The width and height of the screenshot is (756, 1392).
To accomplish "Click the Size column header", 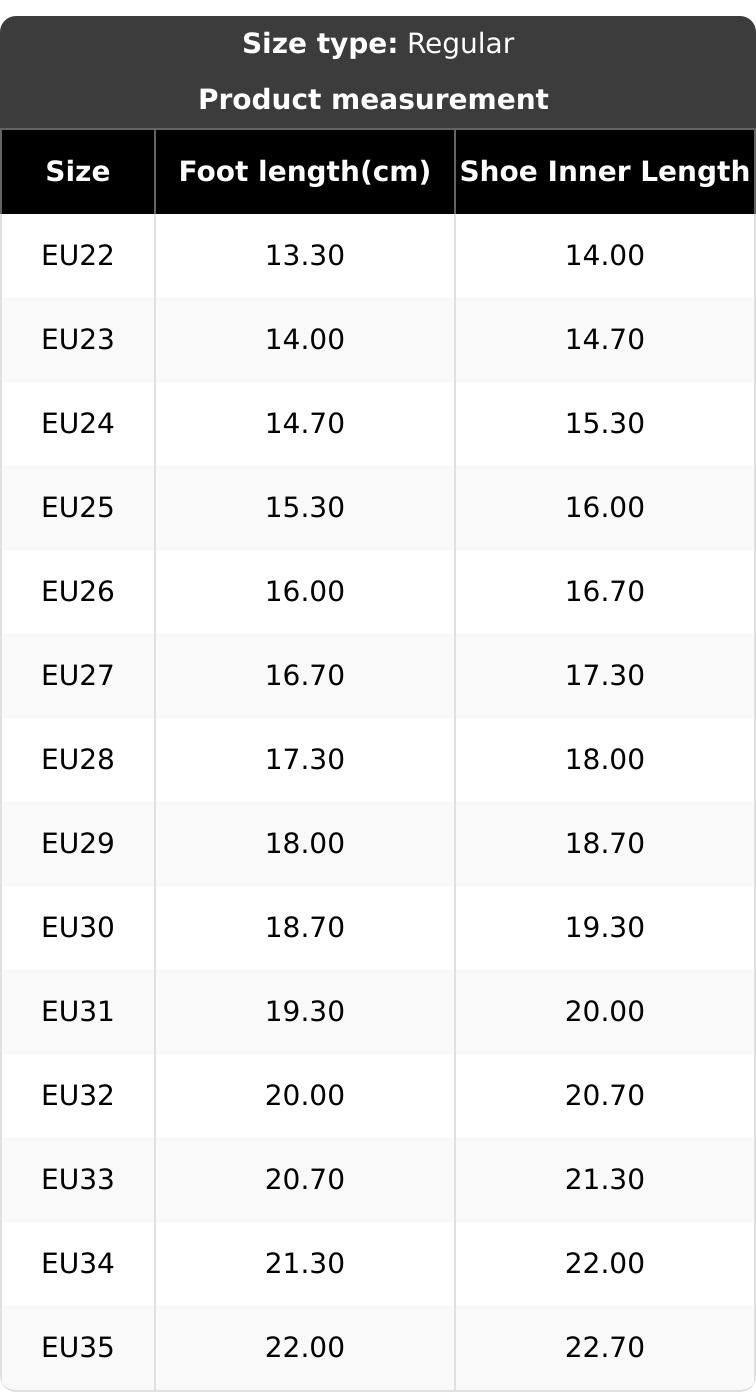I will [x=78, y=172].
